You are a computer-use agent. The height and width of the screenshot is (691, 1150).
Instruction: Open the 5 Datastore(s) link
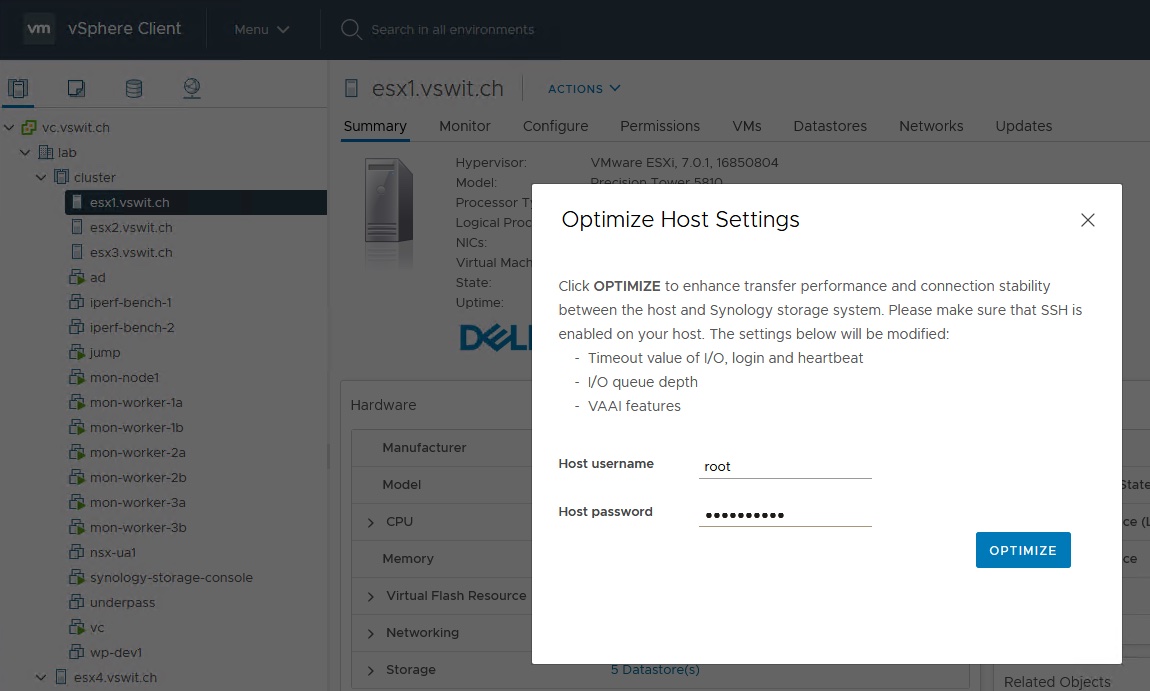tap(655, 669)
